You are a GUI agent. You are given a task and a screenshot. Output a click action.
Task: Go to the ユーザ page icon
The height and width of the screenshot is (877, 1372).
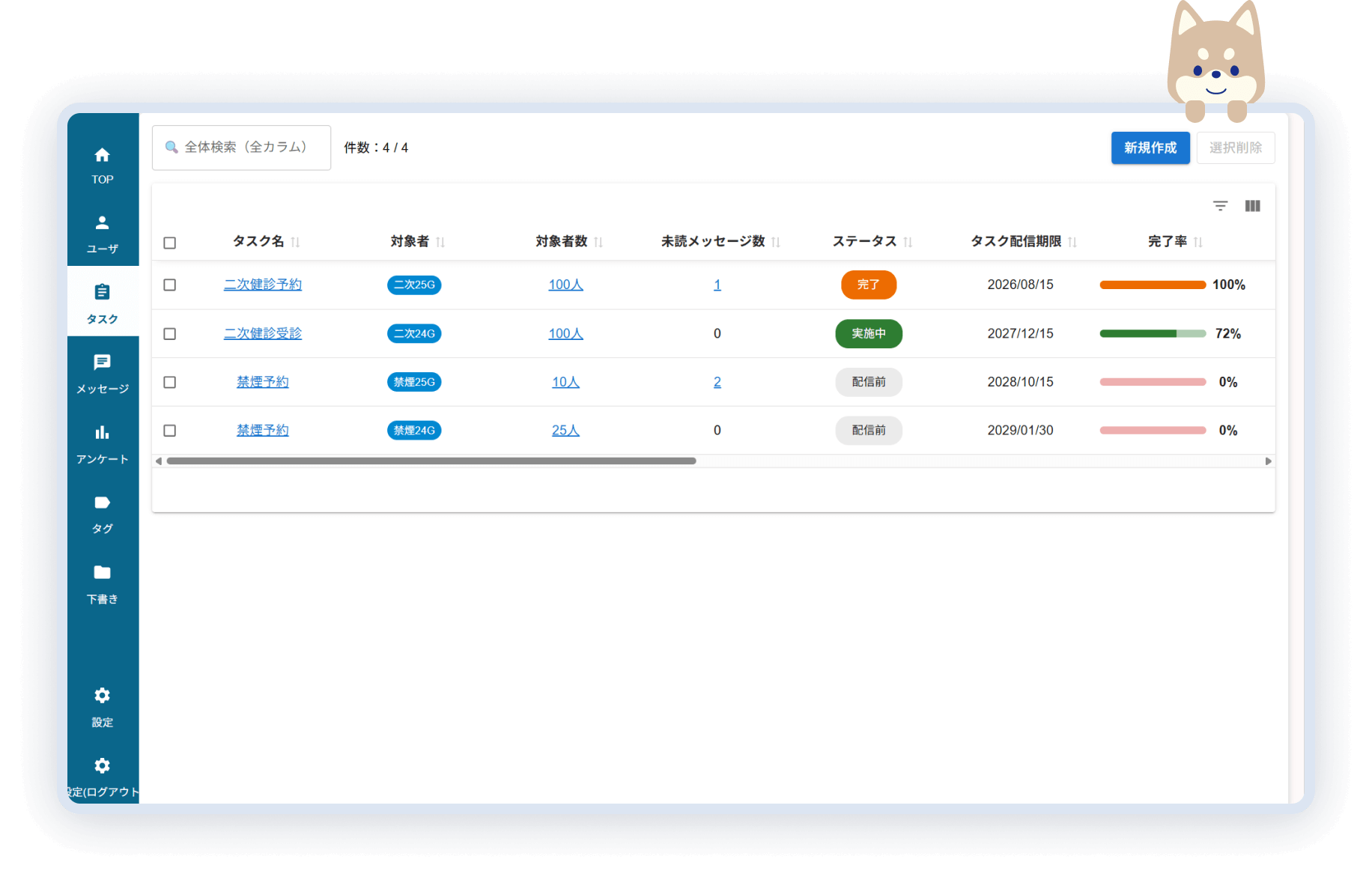[103, 223]
